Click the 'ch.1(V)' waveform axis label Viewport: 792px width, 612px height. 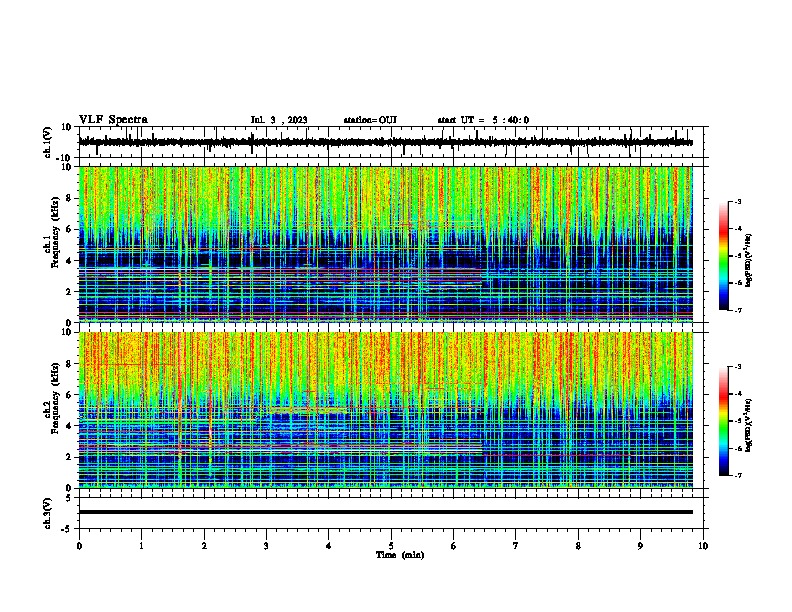click(x=48, y=142)
